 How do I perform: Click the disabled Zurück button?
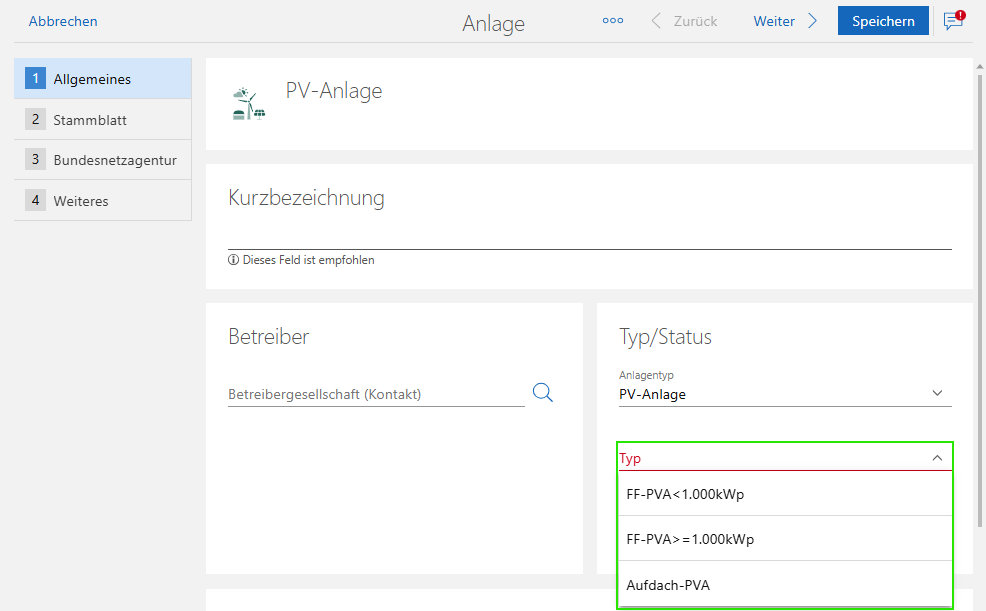pos(684,21)
